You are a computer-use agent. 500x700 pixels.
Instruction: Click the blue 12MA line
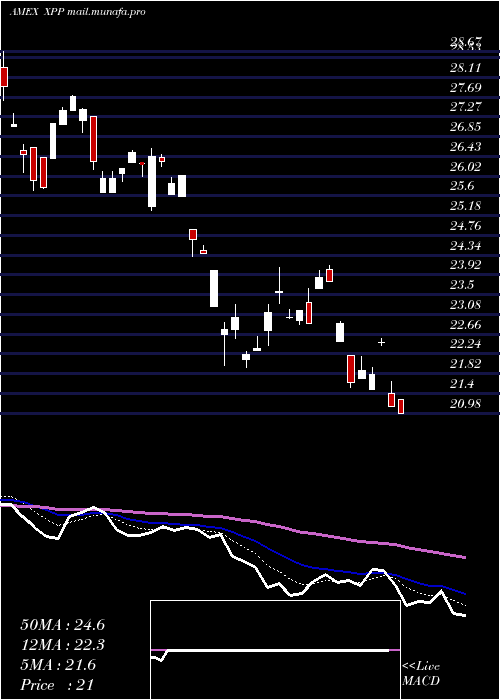(x=277, y=554)
